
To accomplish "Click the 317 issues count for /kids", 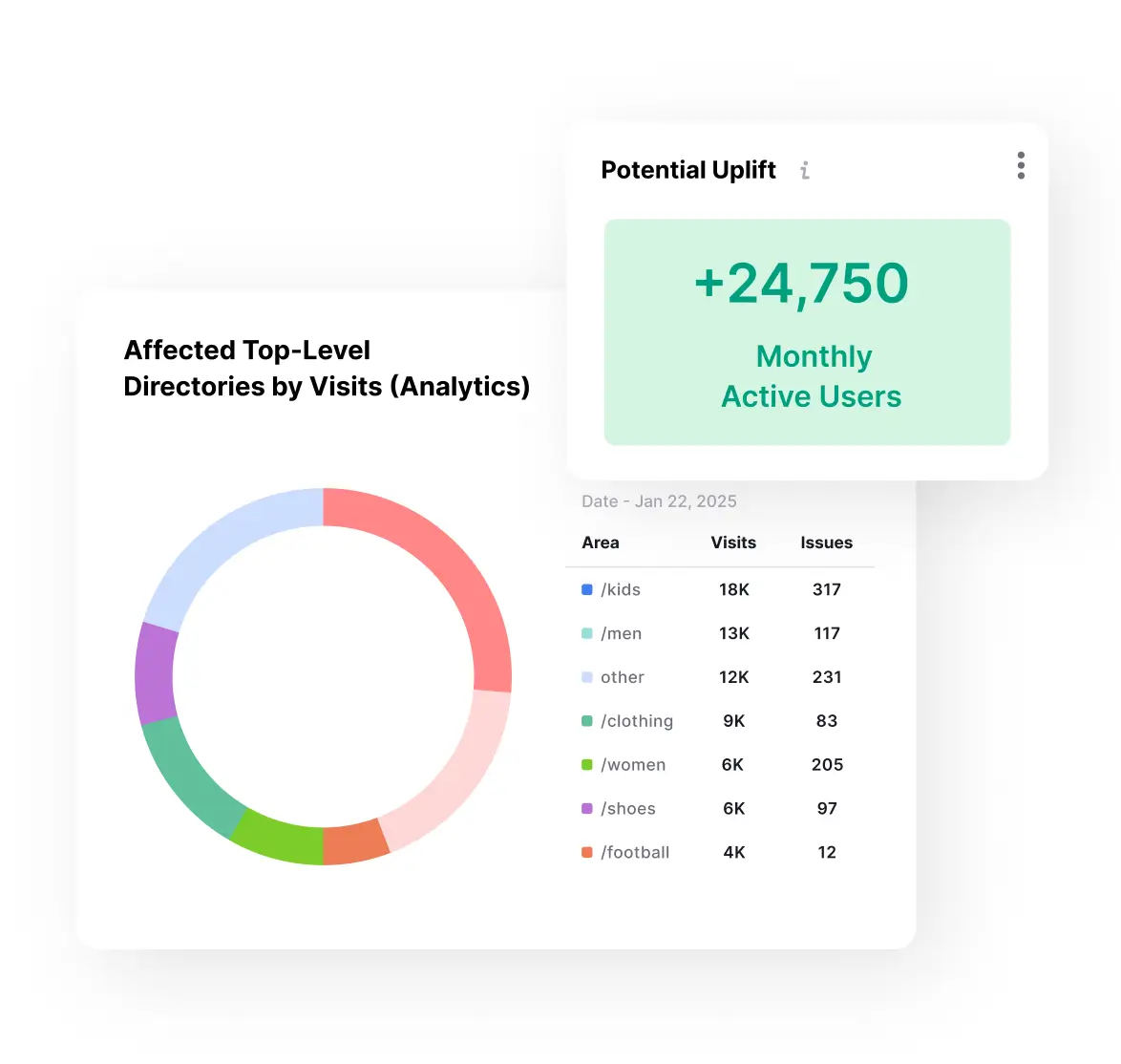I will [826, 589].
